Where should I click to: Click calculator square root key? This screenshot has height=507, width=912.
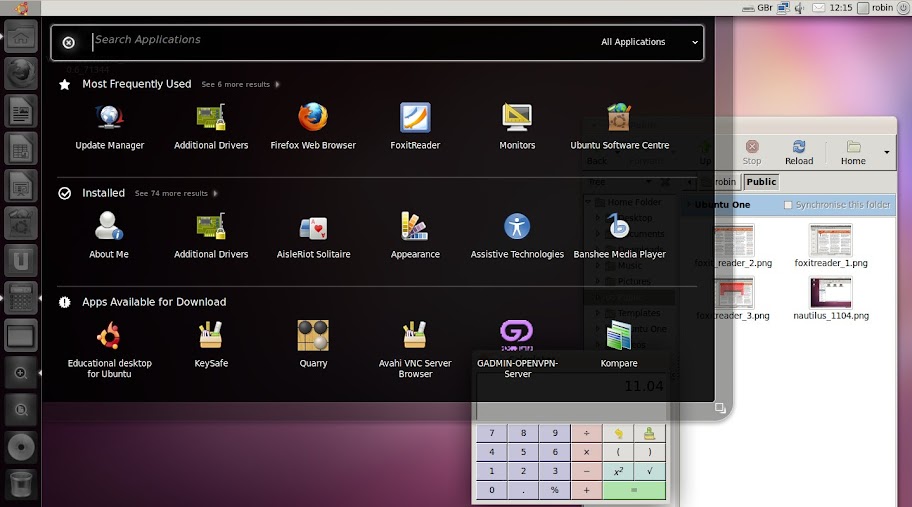pos(650,471)
